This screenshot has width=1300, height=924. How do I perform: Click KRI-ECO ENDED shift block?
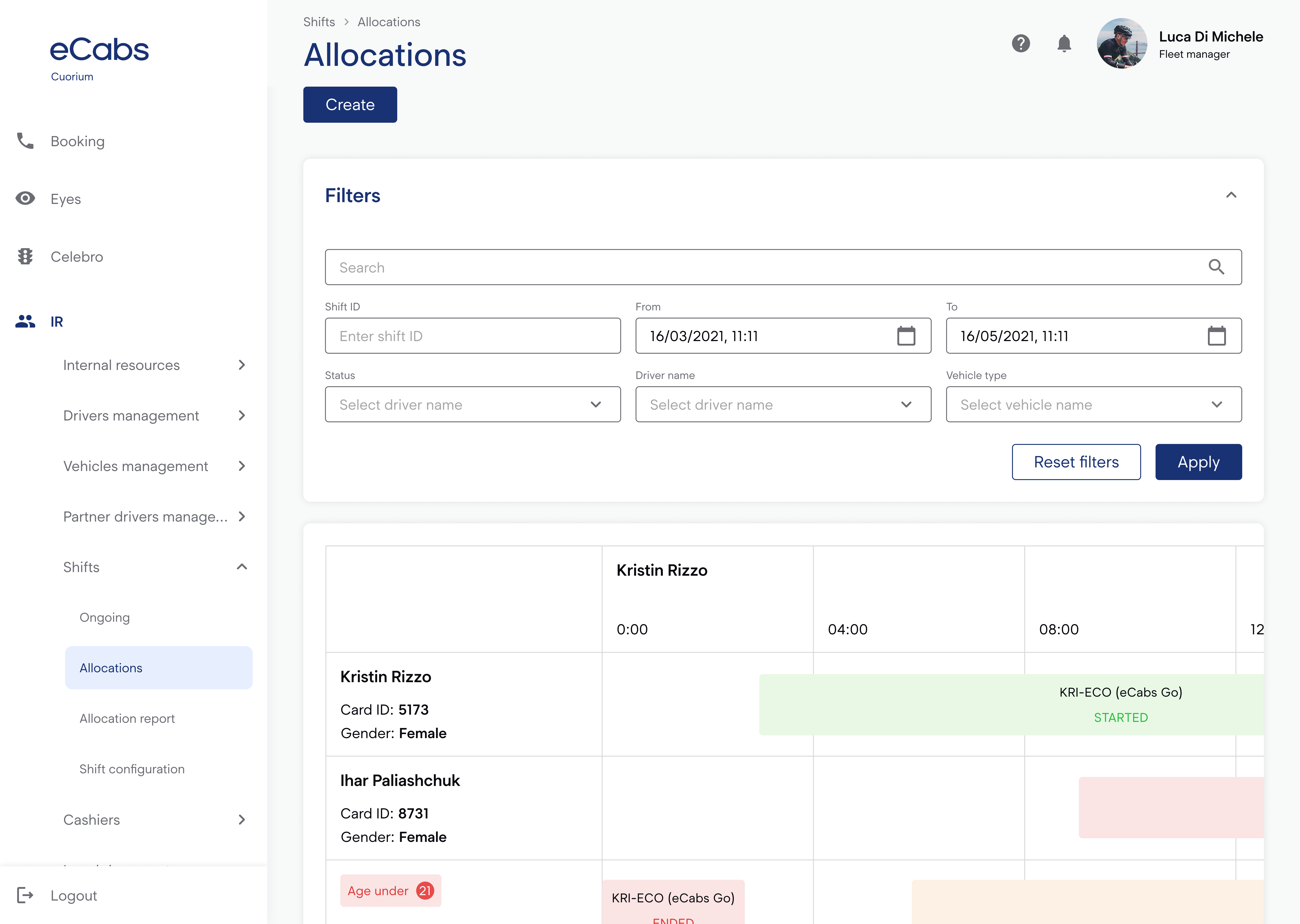tap(673, 902)
